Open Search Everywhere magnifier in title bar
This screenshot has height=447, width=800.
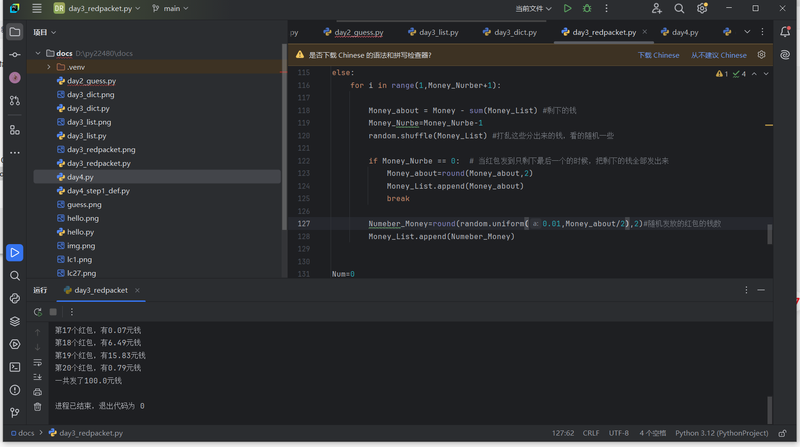point(679,8)
